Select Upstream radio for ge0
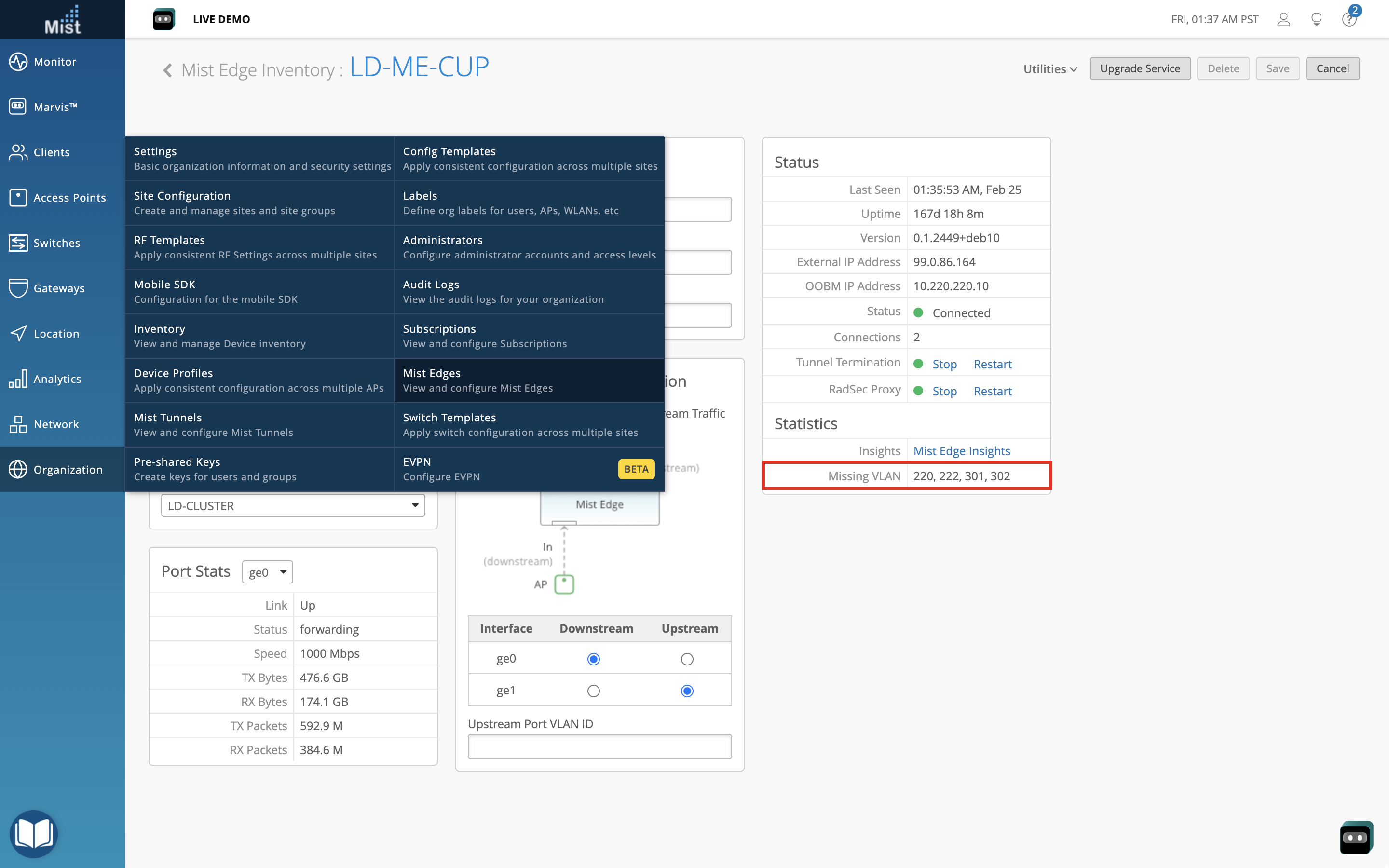The width and height of the screenshot is (1389, 868). click(x=686, y=659)
